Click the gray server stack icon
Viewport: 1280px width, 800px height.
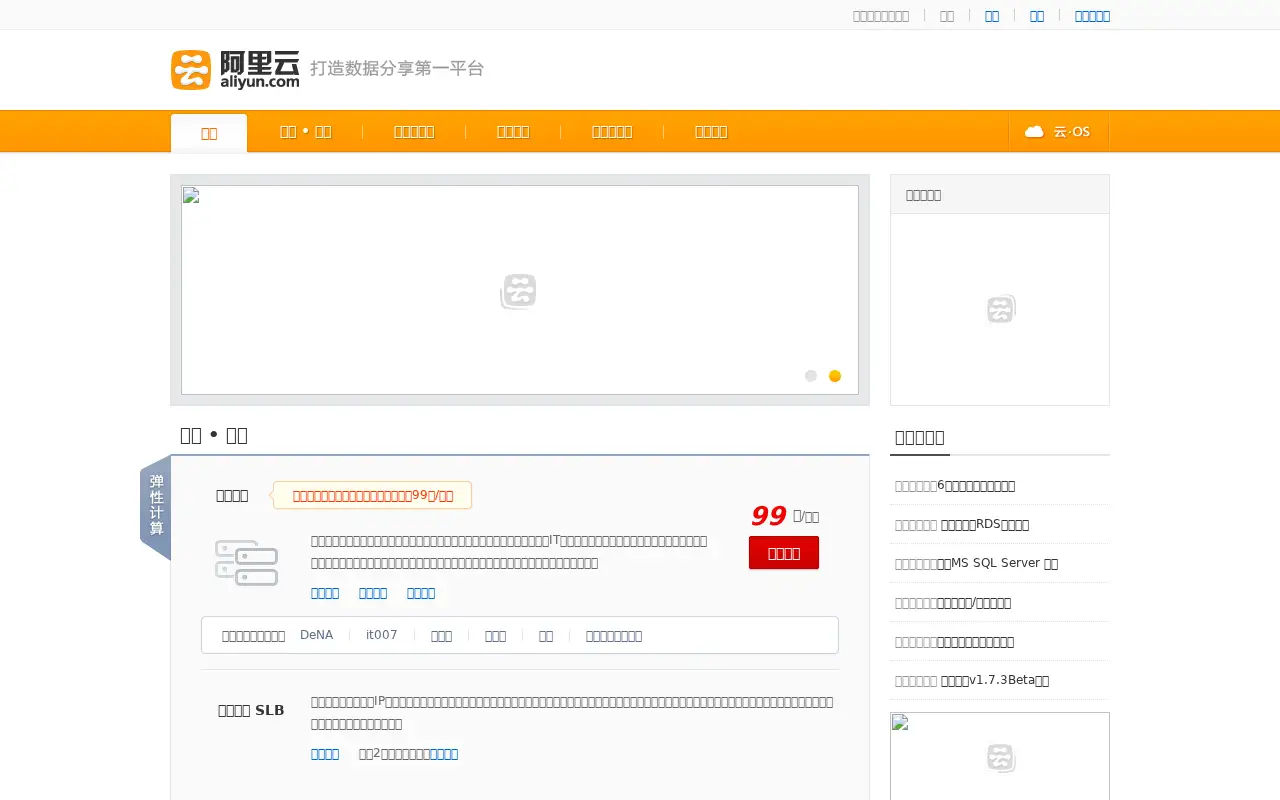246,563
